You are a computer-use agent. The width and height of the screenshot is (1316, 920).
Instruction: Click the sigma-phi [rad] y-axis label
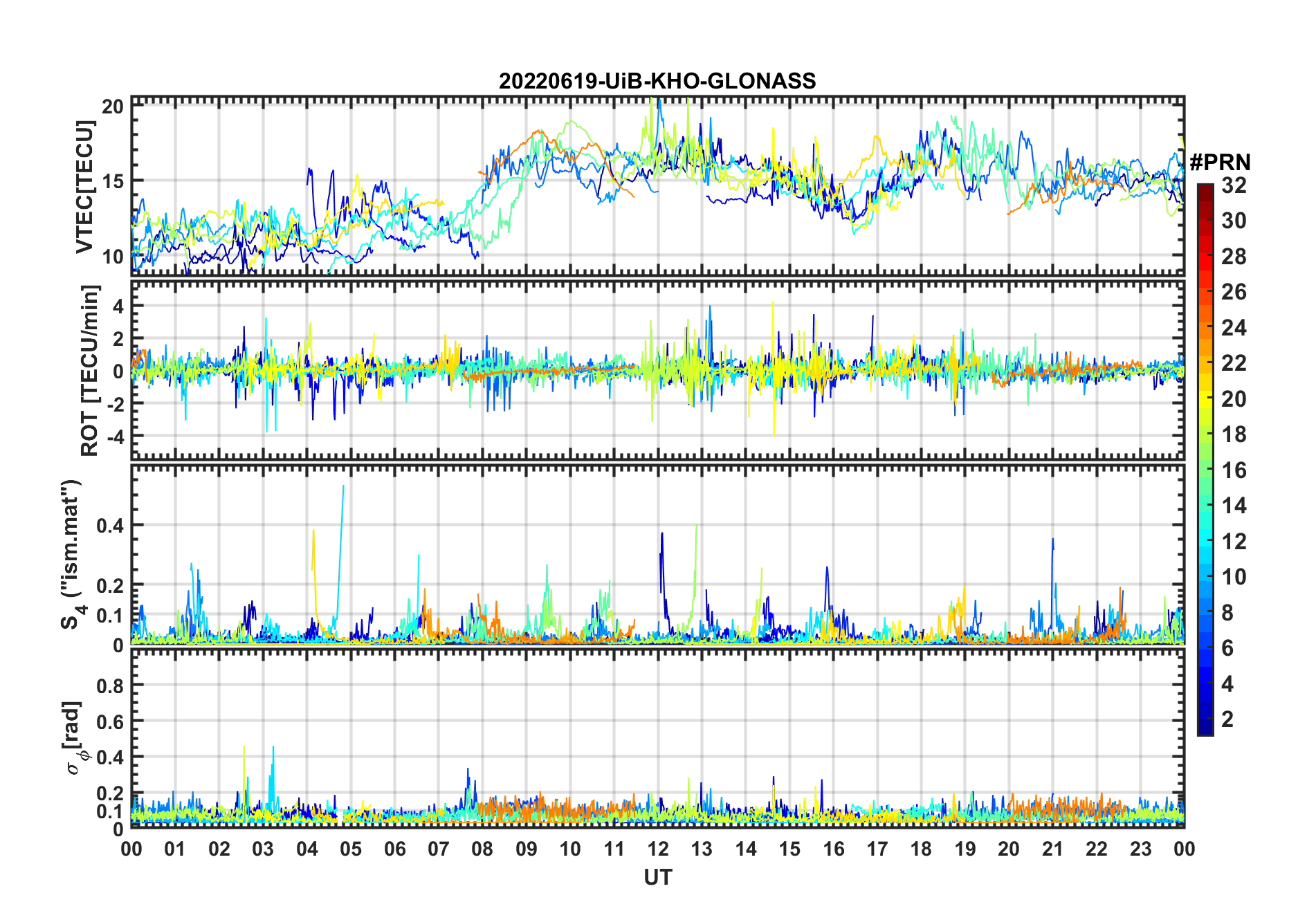(x=75, y=738)
